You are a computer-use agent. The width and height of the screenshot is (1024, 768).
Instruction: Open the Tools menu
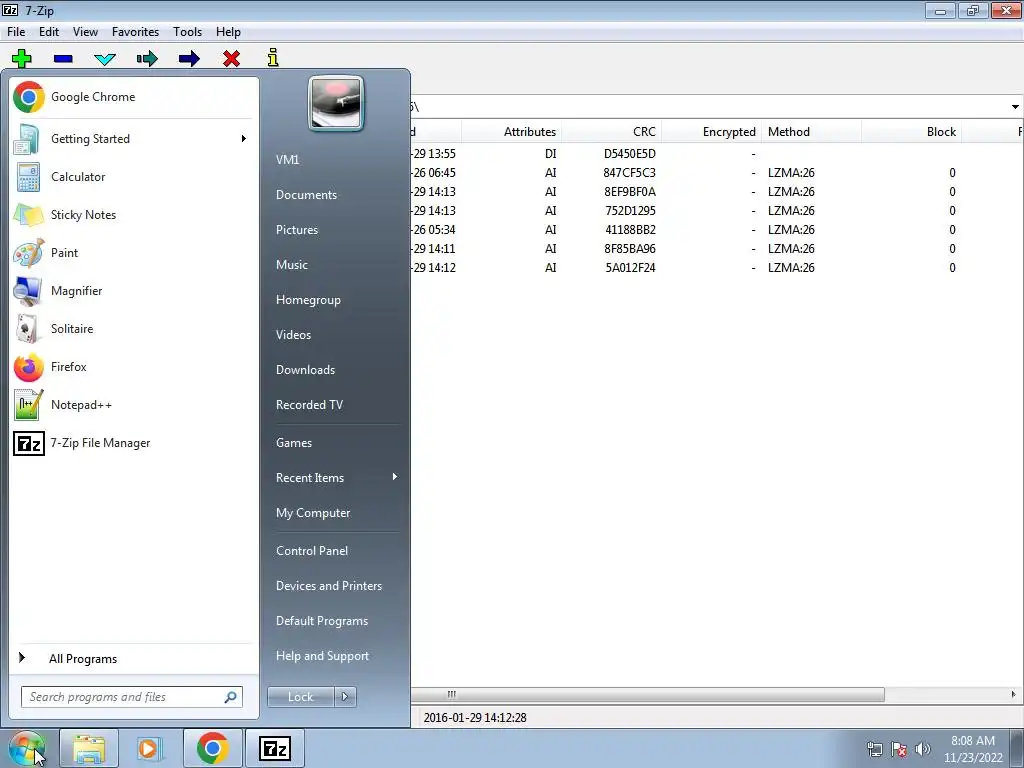click(187, 32)
